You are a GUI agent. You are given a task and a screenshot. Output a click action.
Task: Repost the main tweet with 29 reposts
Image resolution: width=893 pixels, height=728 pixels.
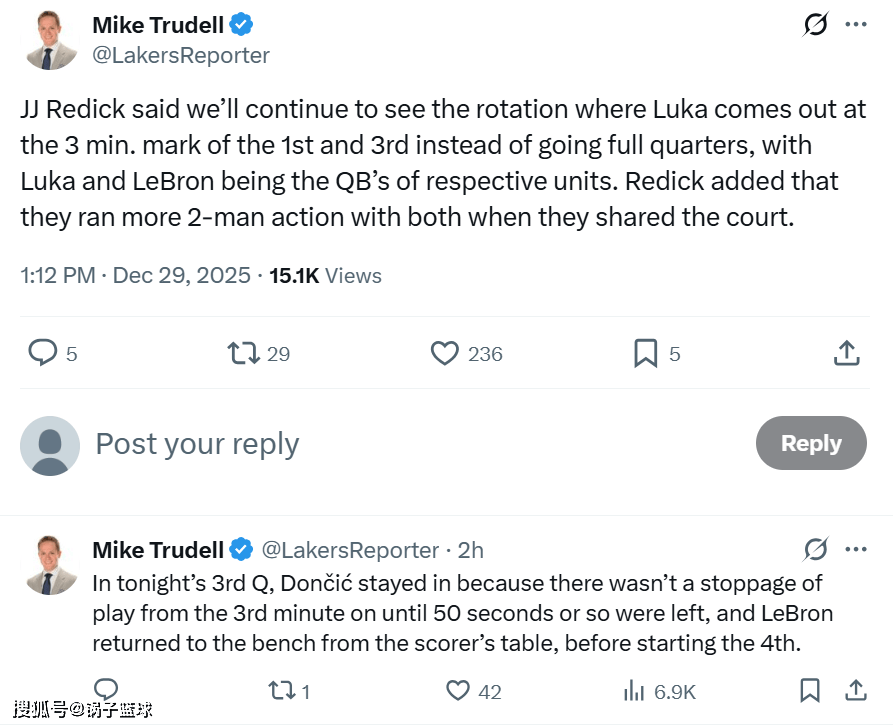point(243,353)
